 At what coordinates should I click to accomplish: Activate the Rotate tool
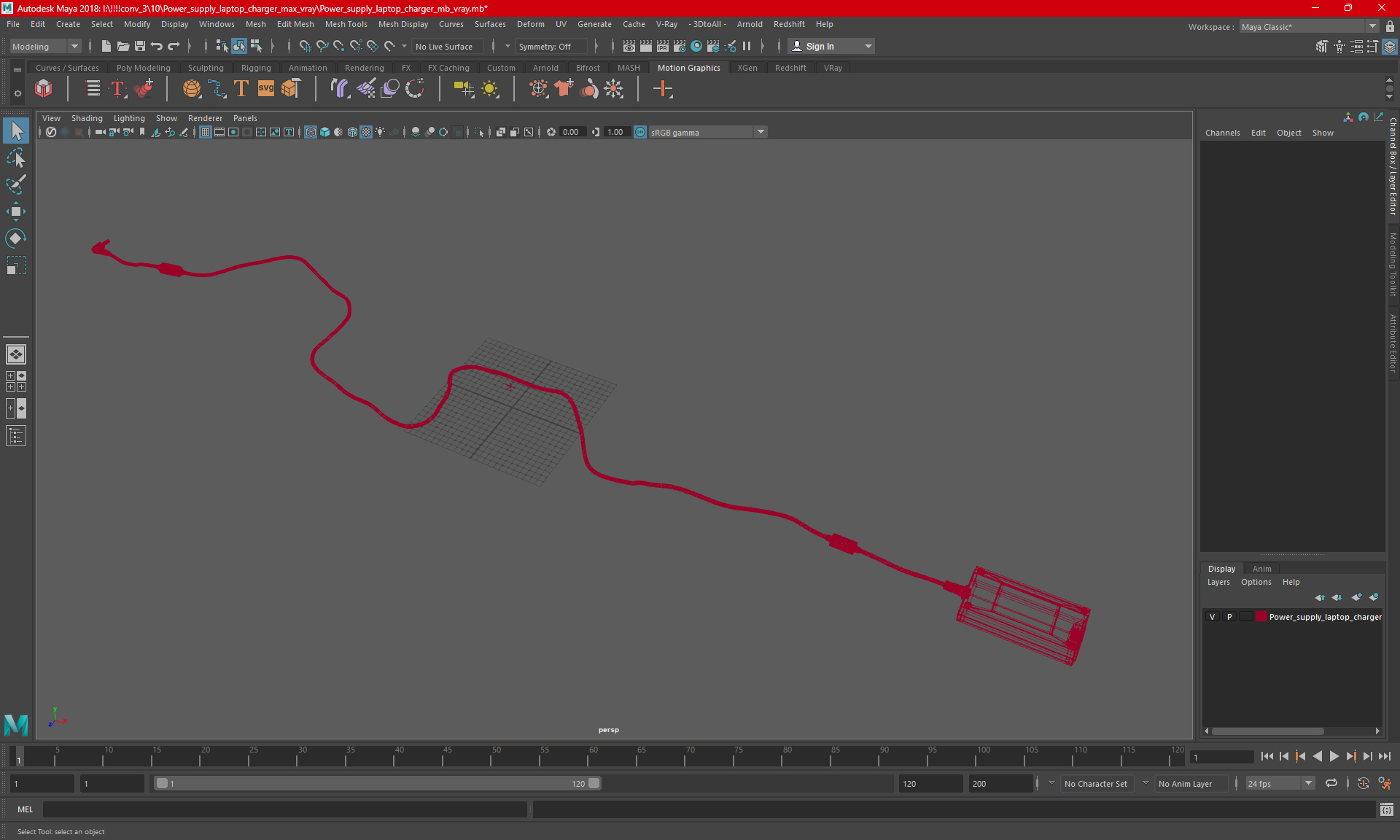pos(16,238)
